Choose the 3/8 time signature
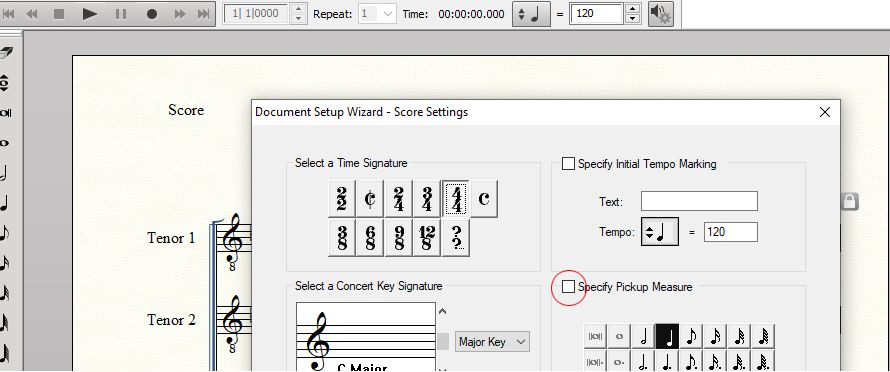This screenshot has height=372, width=890. tap(342, 238)
